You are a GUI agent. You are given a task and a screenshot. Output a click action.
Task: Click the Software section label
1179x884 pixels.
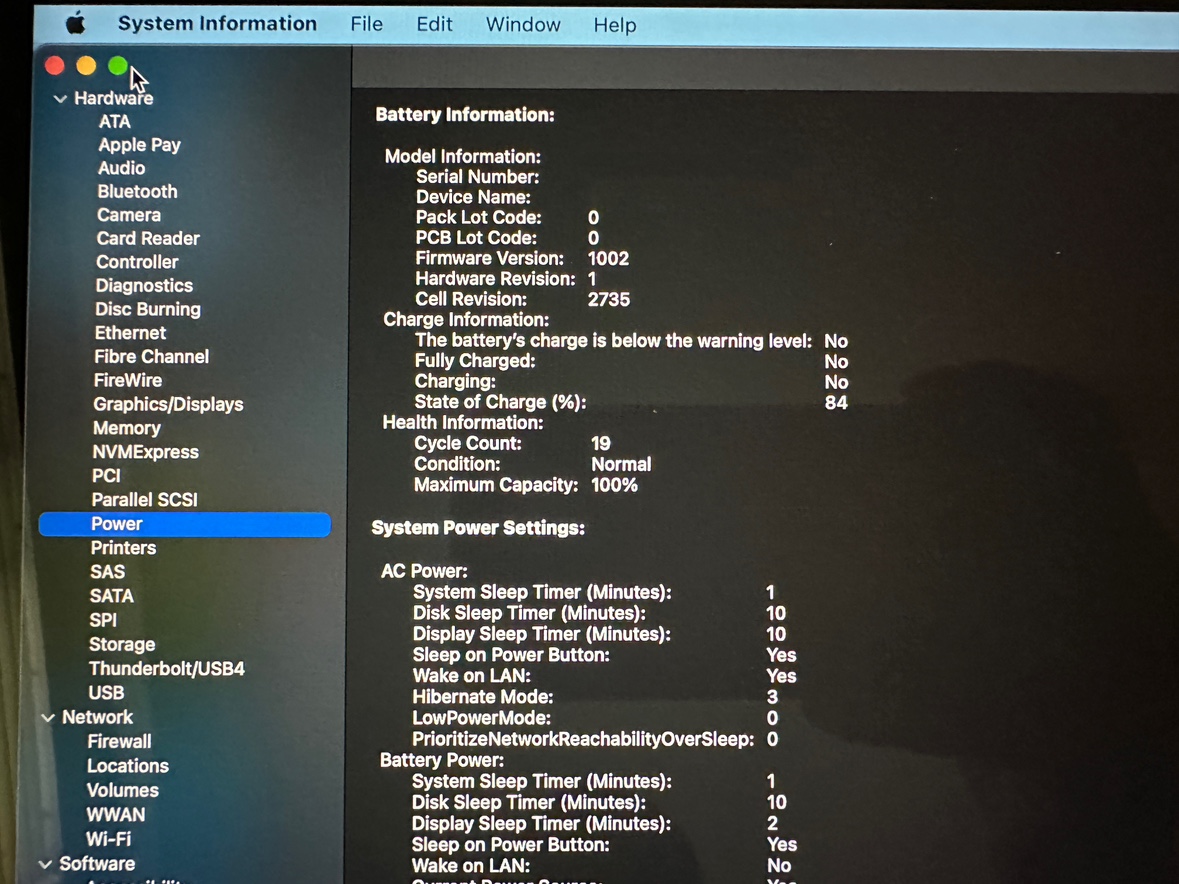[97, 864]
